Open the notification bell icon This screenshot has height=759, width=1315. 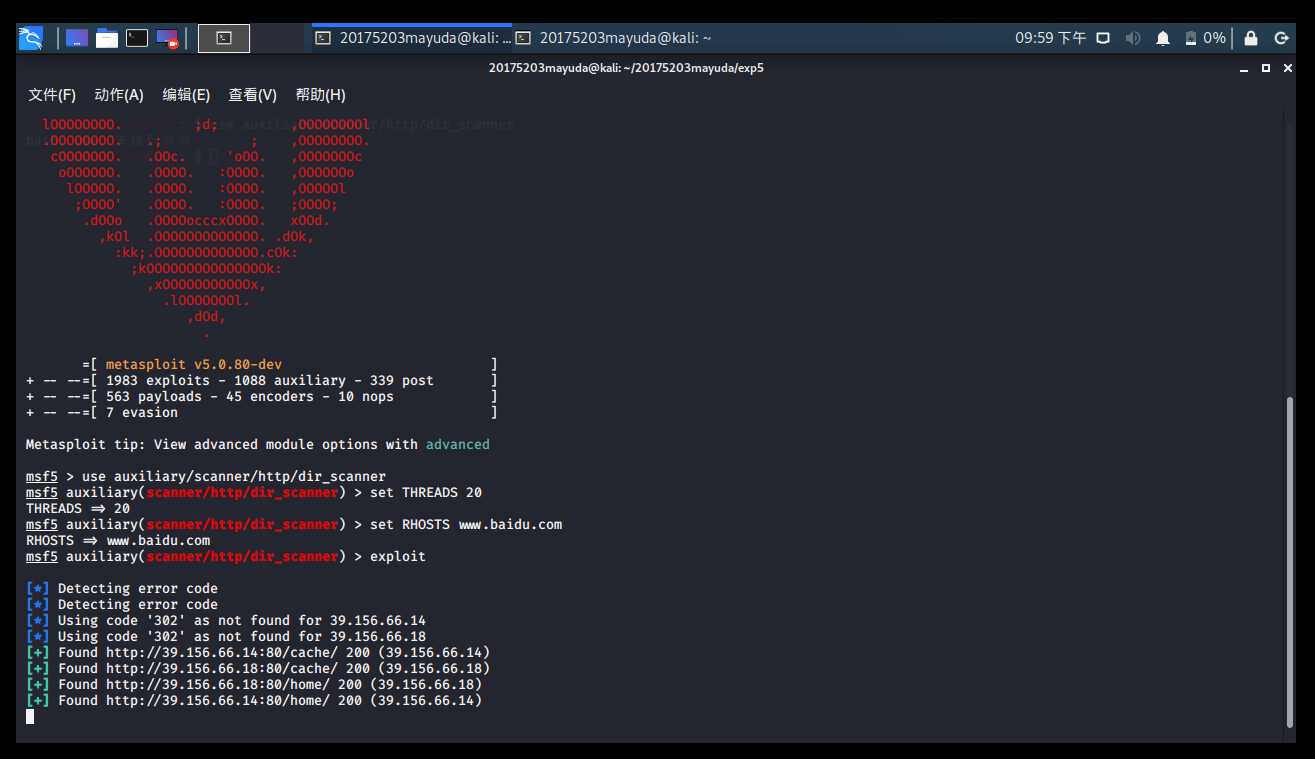1163,38
